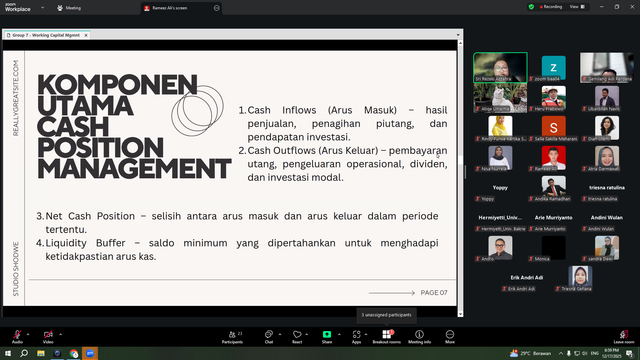The height and width of the screenshot is (360, 640).
Task: Select Andro's participant tile
Action: (500, 248)
